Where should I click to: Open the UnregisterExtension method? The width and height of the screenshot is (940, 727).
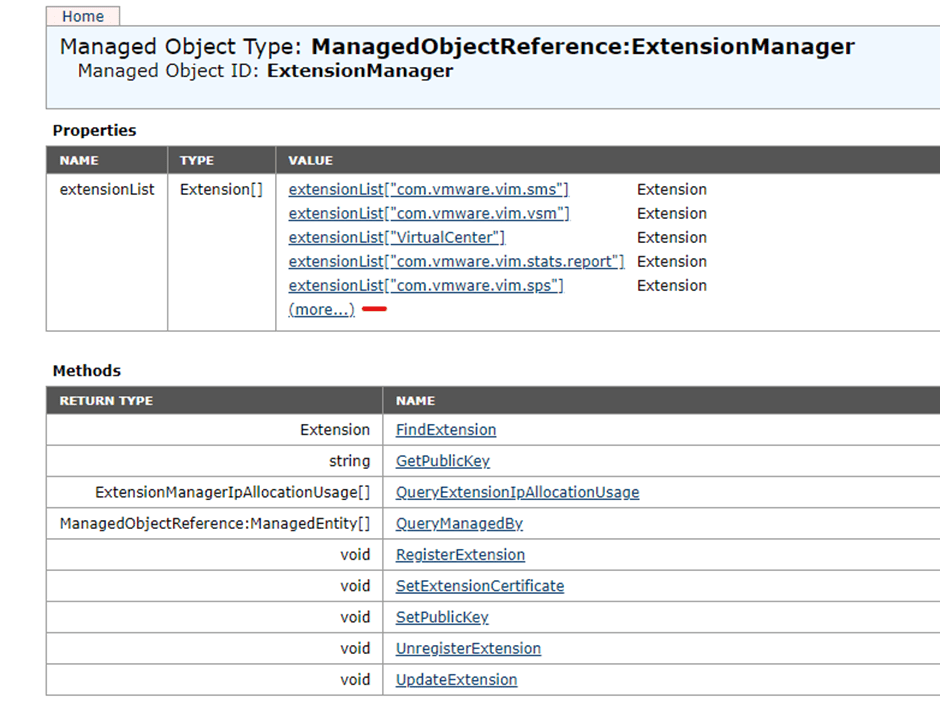point(468,648)
